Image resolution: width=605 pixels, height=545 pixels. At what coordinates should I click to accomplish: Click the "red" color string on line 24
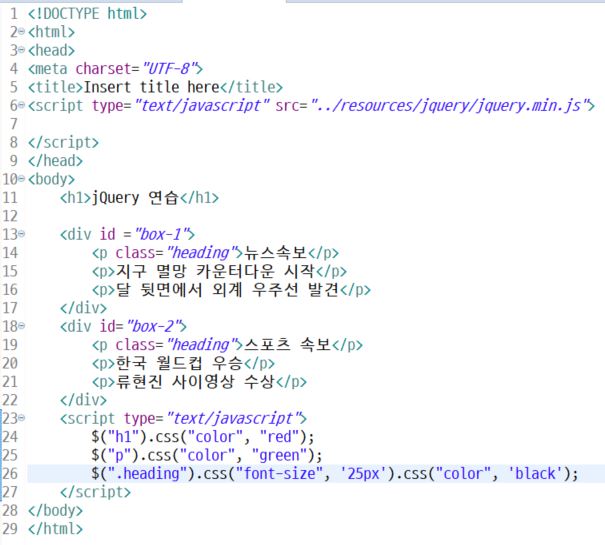[280, 437]
